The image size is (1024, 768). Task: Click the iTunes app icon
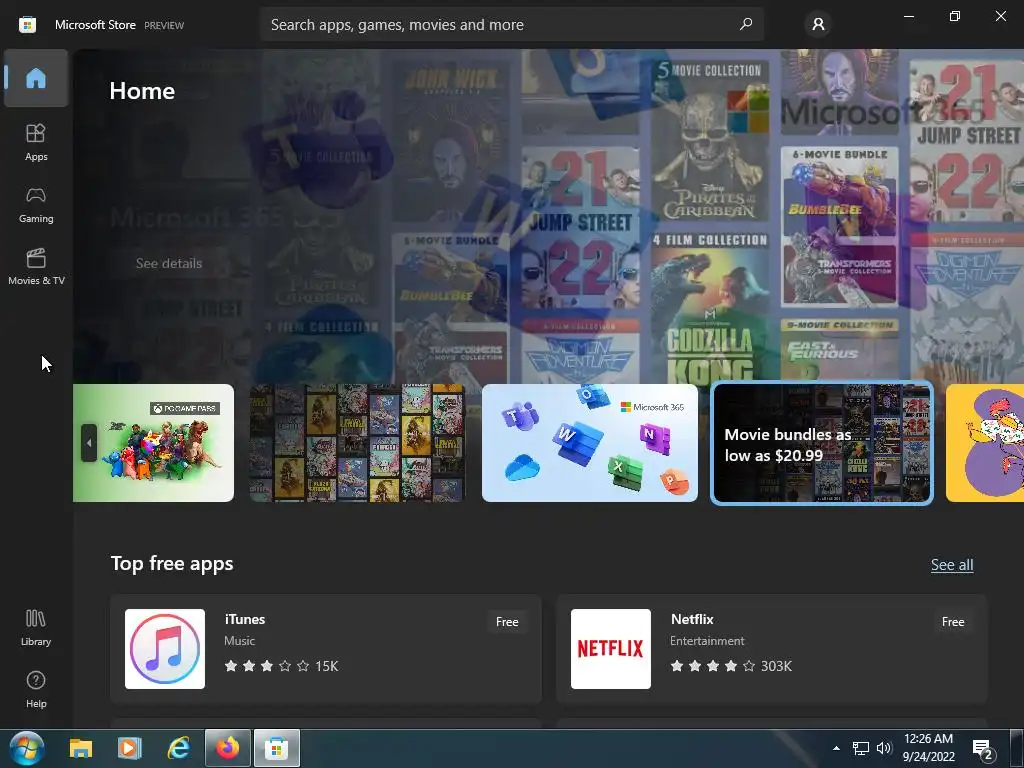(x=165, y=648)
